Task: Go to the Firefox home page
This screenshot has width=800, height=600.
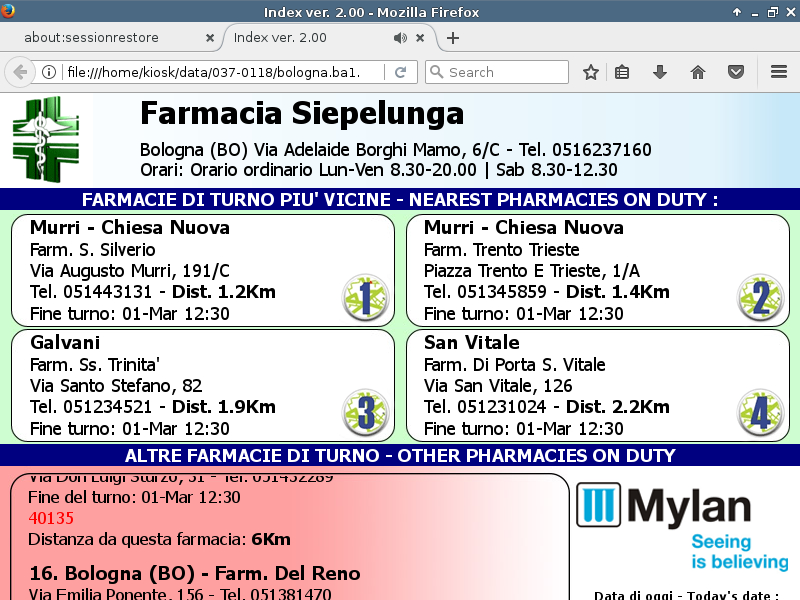Action: 698,72
